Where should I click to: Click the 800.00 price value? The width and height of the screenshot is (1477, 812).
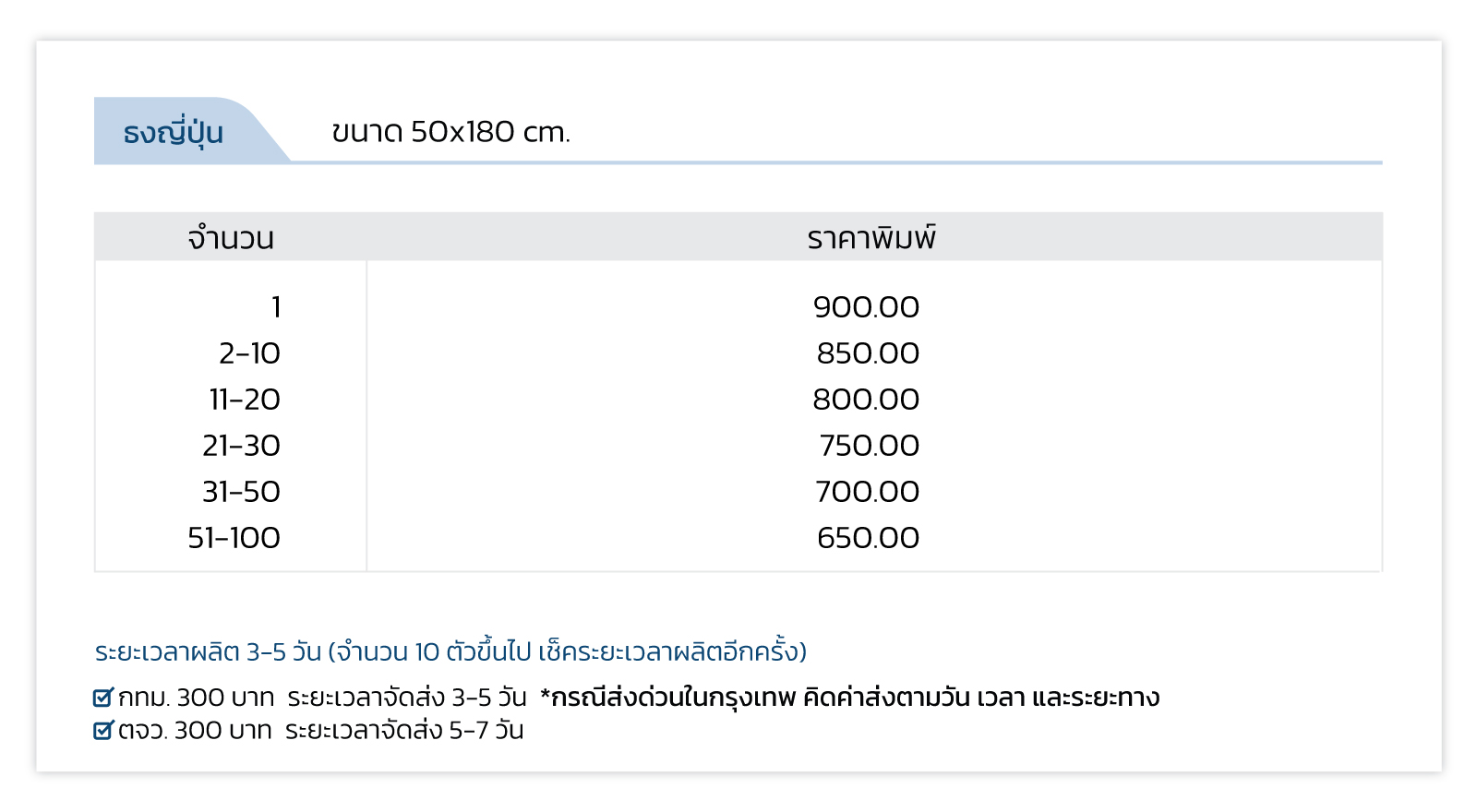[866, 399]
